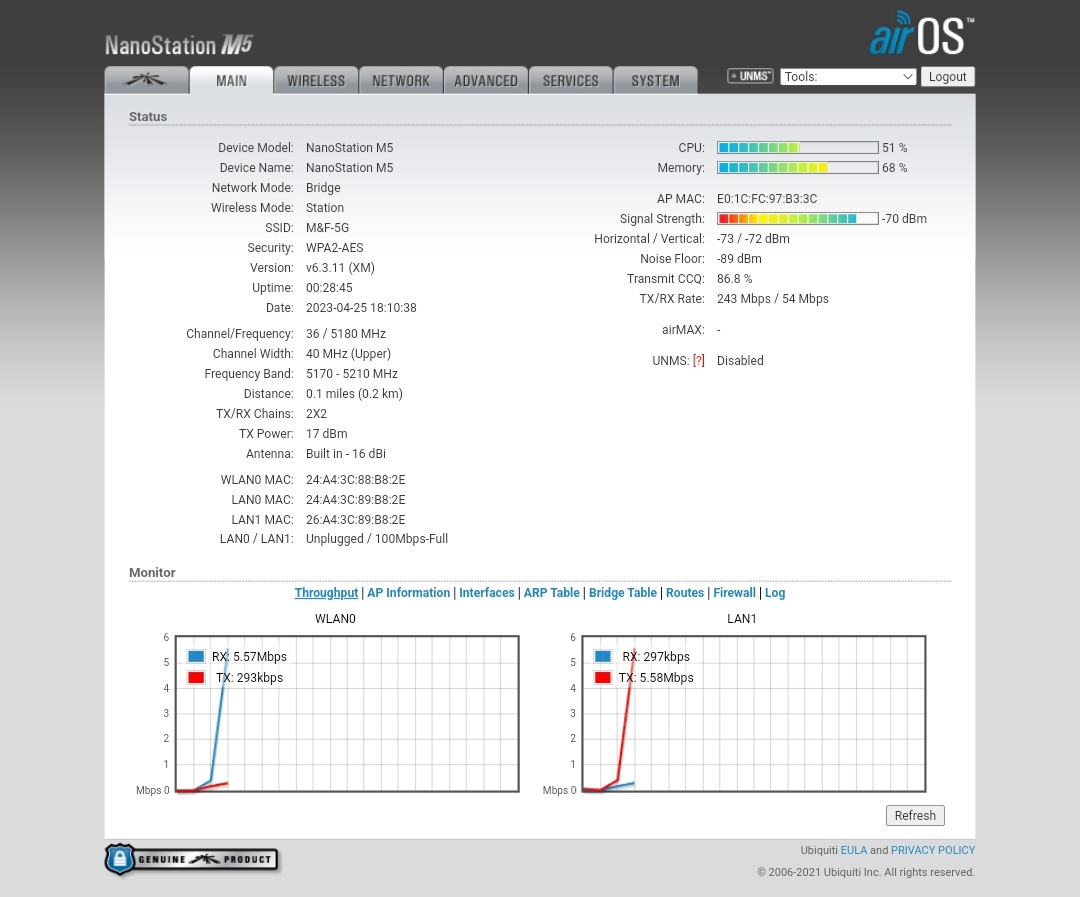Switch to the MAIN tab
The height and width of the screenshot is (897, 1080).
pos(231,80)
